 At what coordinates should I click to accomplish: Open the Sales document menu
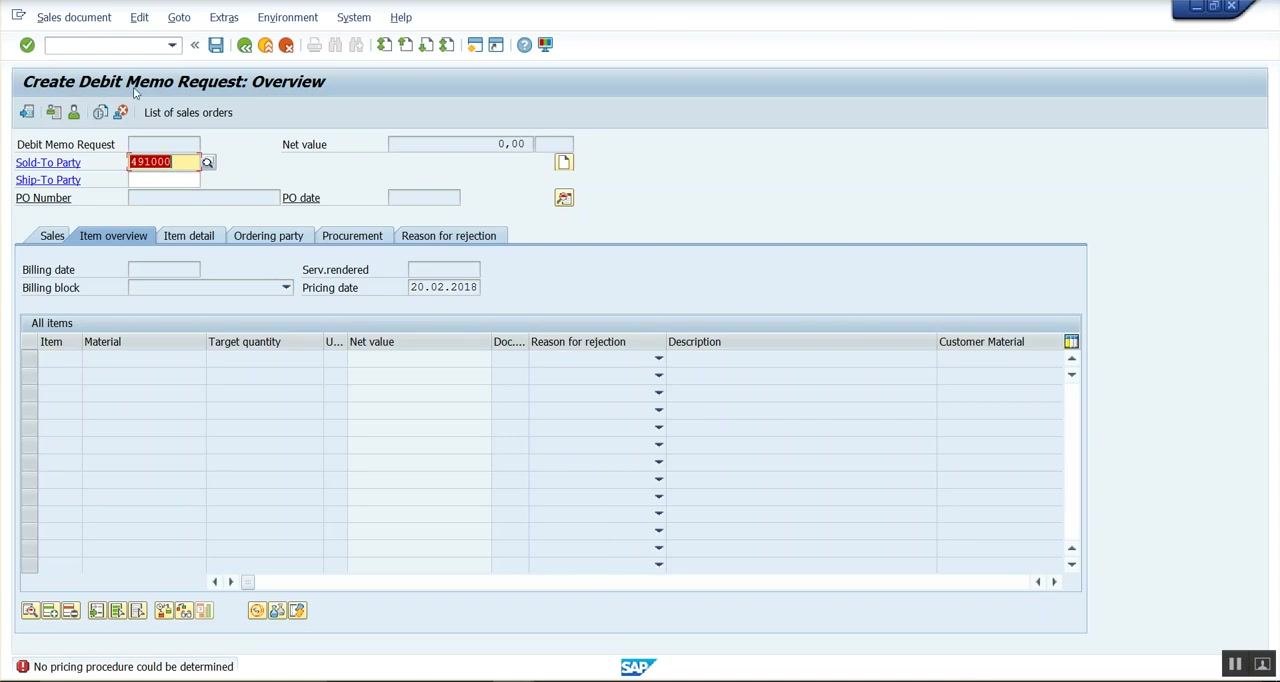click(x=74, y=17)
